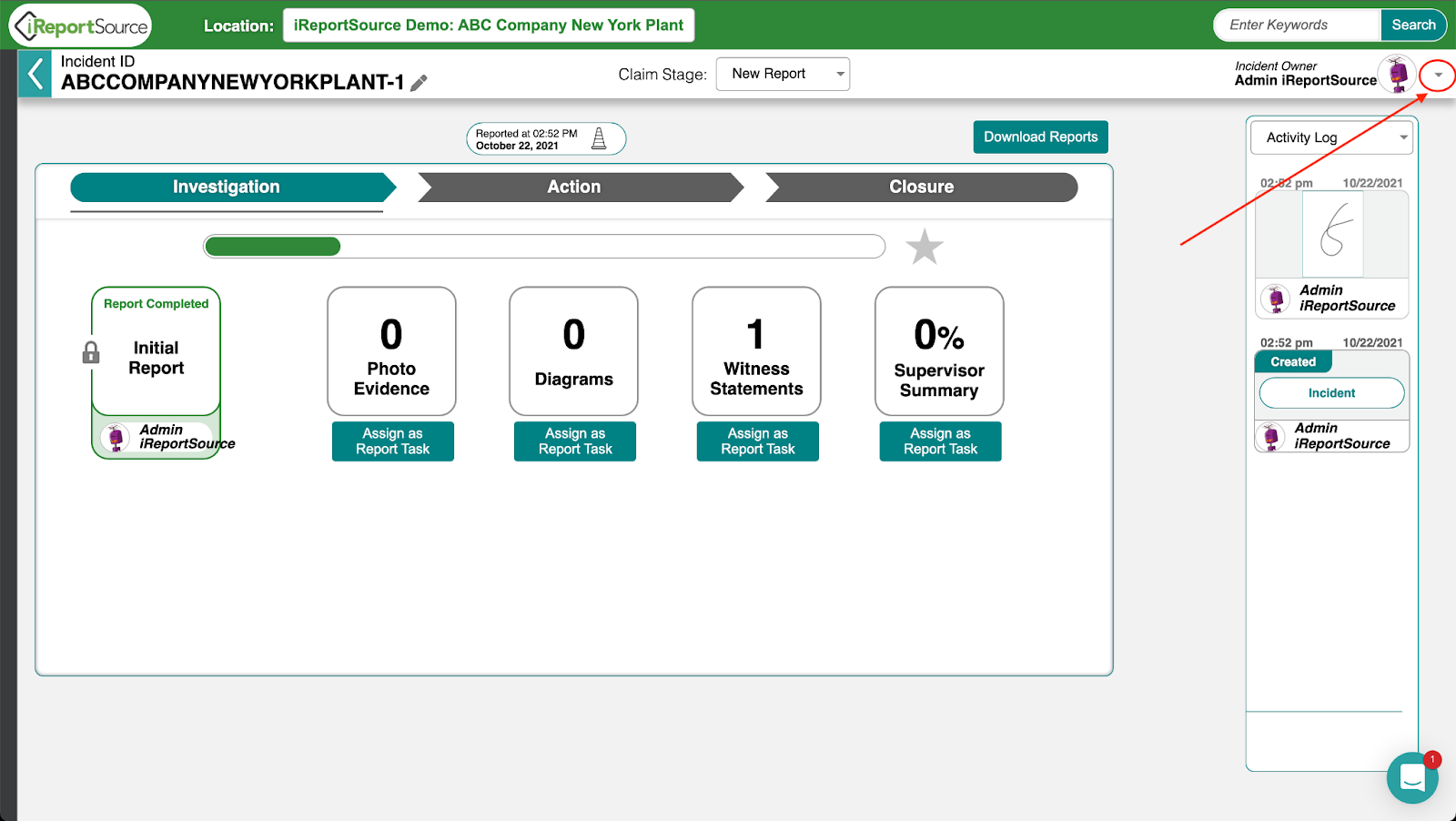Assign Witness Statements as report task
Viewport: 1456px width, 821px height.
758,441
